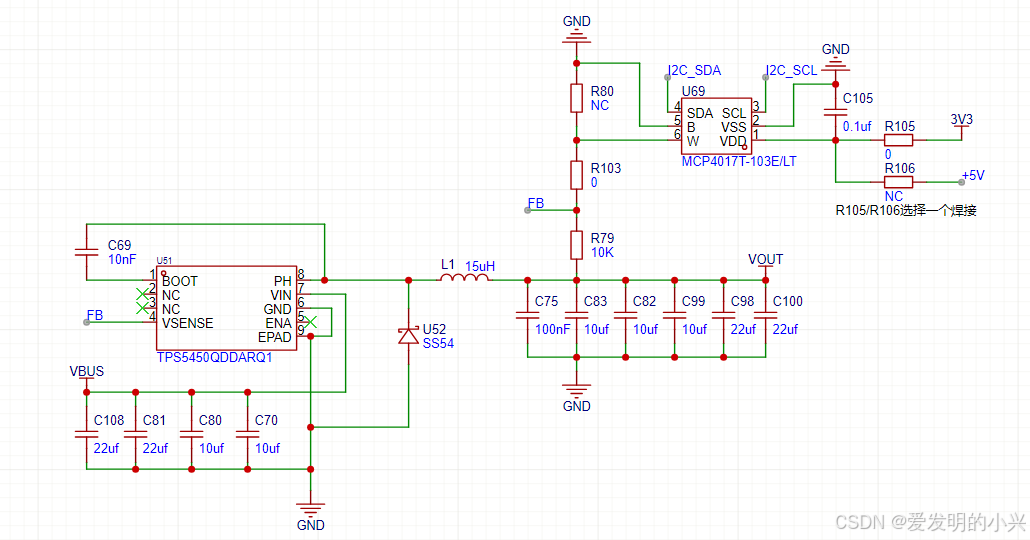This screenshot has height=540, width=1030.
Task: Click the NC value of R106
Action: click(x=893, y=196)
